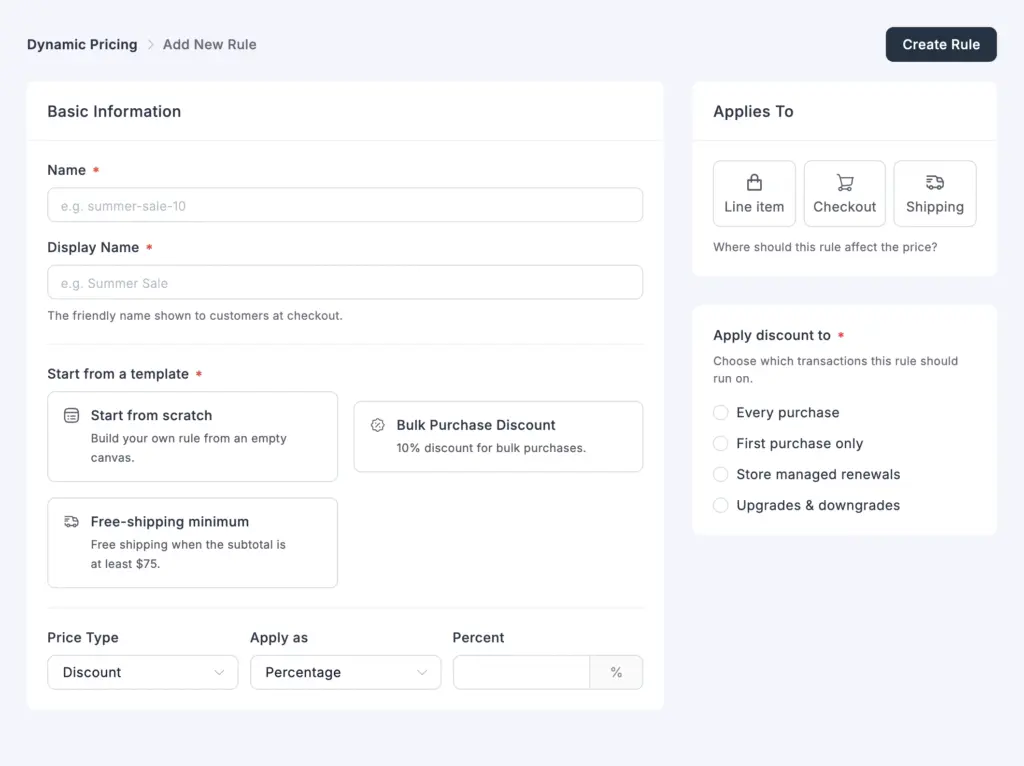Click the Add New Rule breadcrumb text
Image resolution: width=1024 pixels, height=766 pixels.
[210, 44]
